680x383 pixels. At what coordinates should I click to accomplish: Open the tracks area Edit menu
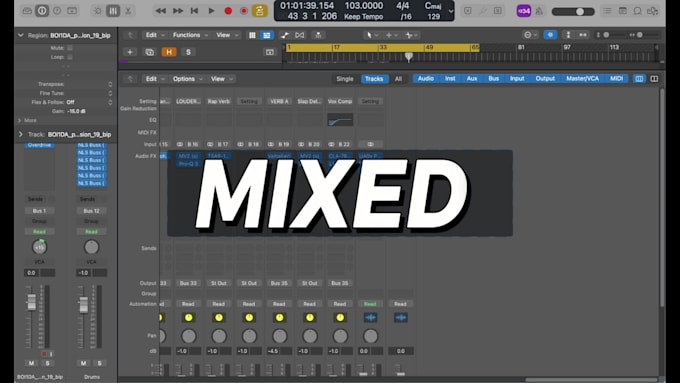click(x=155, y=35)
